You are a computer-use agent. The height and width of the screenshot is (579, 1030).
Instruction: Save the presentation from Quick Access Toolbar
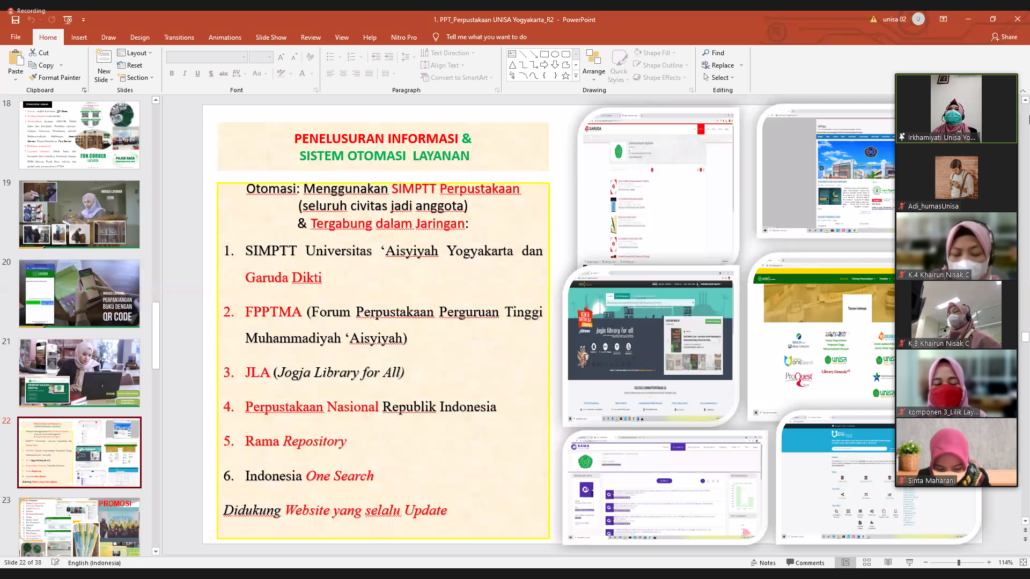tap(15, 20)
